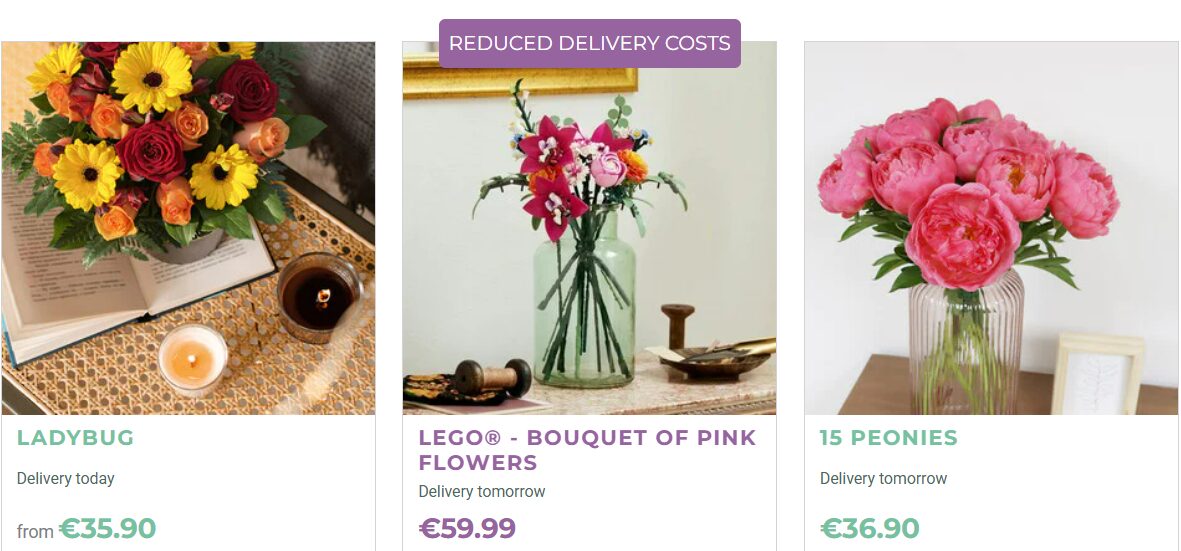Click the ribbed glass vase holding the peonies
Image resolution: width=1181 pixels, height=551 pixels.
pos(965,345)
